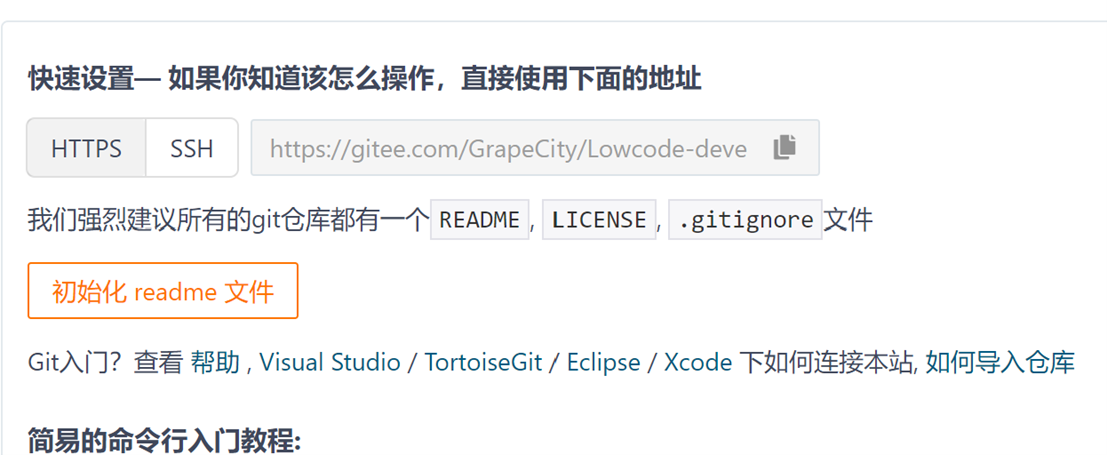Open the 如何导入仓库 link
Screen dimensions: 1107x455
click(x=1000, y=362)
